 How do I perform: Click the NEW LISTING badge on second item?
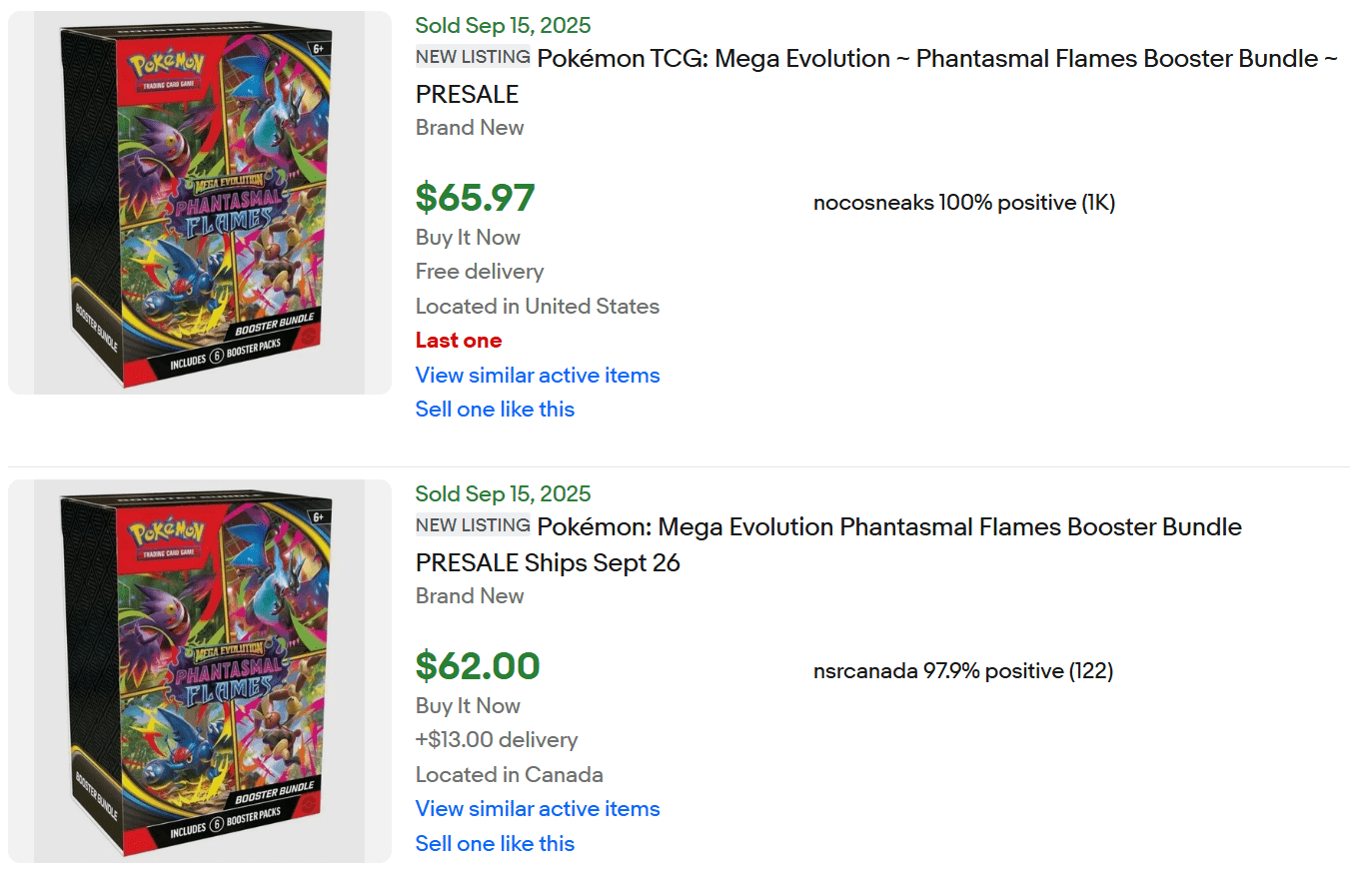[x=473, y=525]
